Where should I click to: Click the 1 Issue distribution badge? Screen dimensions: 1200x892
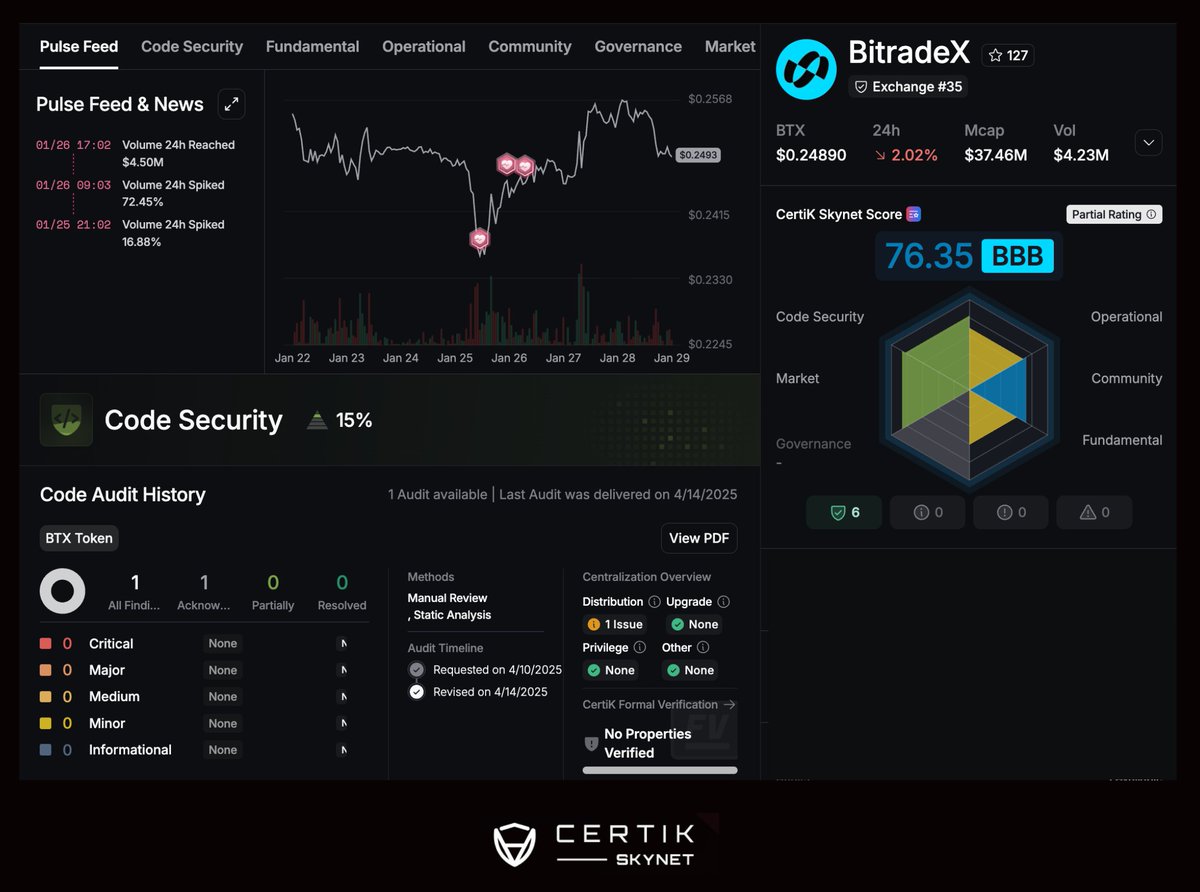point(615,624)
